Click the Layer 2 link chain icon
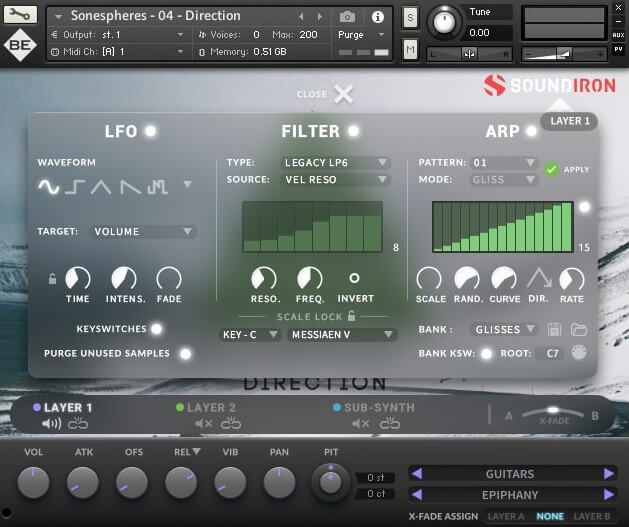The width and height of the screenshot is (629, 527). 231,424
